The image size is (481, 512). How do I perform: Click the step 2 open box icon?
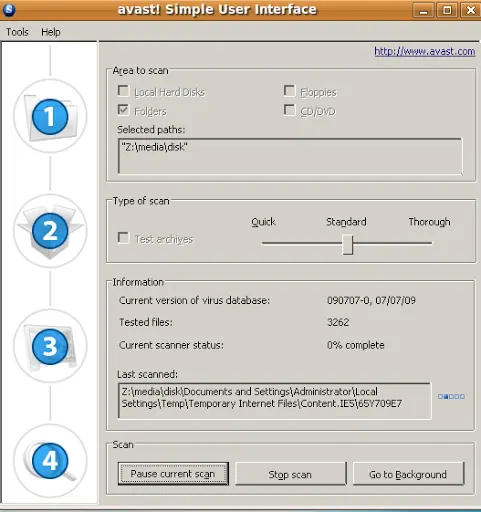point(50,231)
